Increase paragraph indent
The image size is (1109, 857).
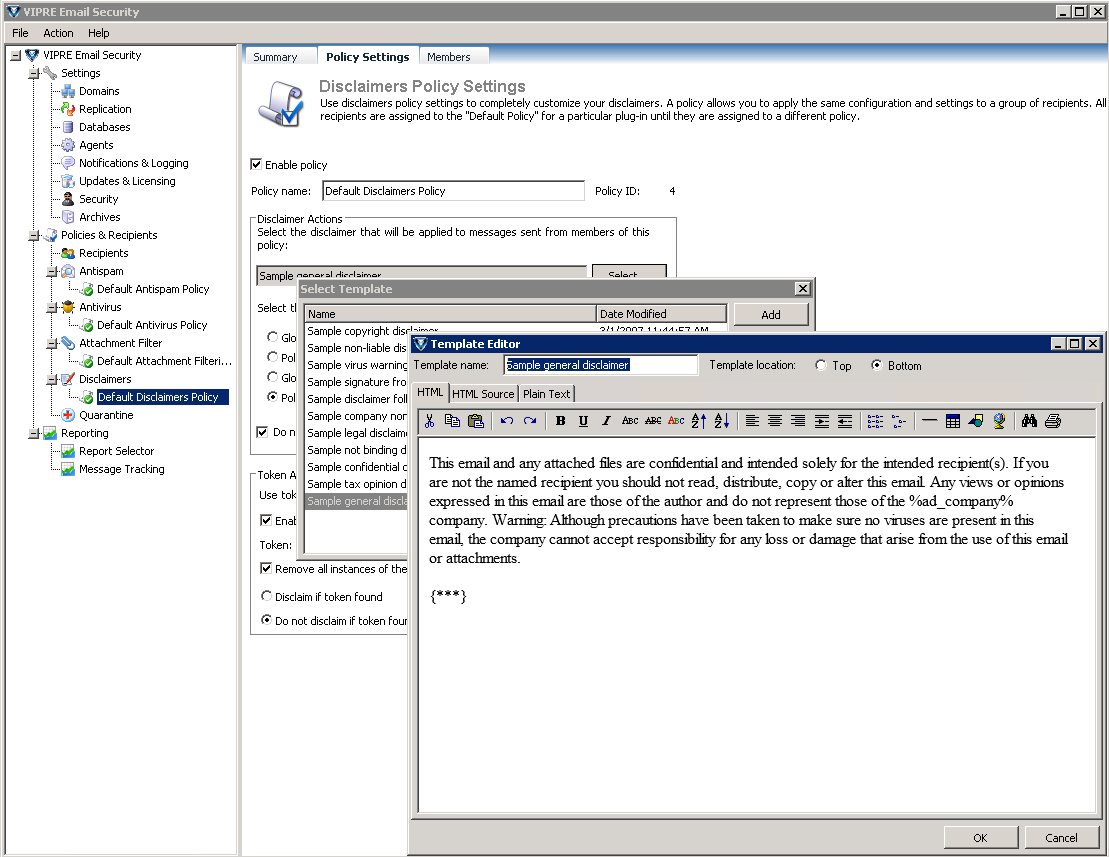point(821,421)
